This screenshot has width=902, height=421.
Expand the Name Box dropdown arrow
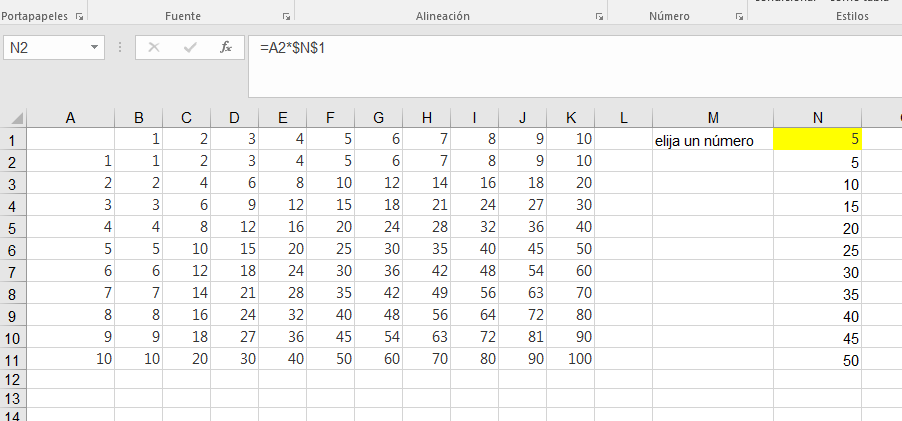95,47
